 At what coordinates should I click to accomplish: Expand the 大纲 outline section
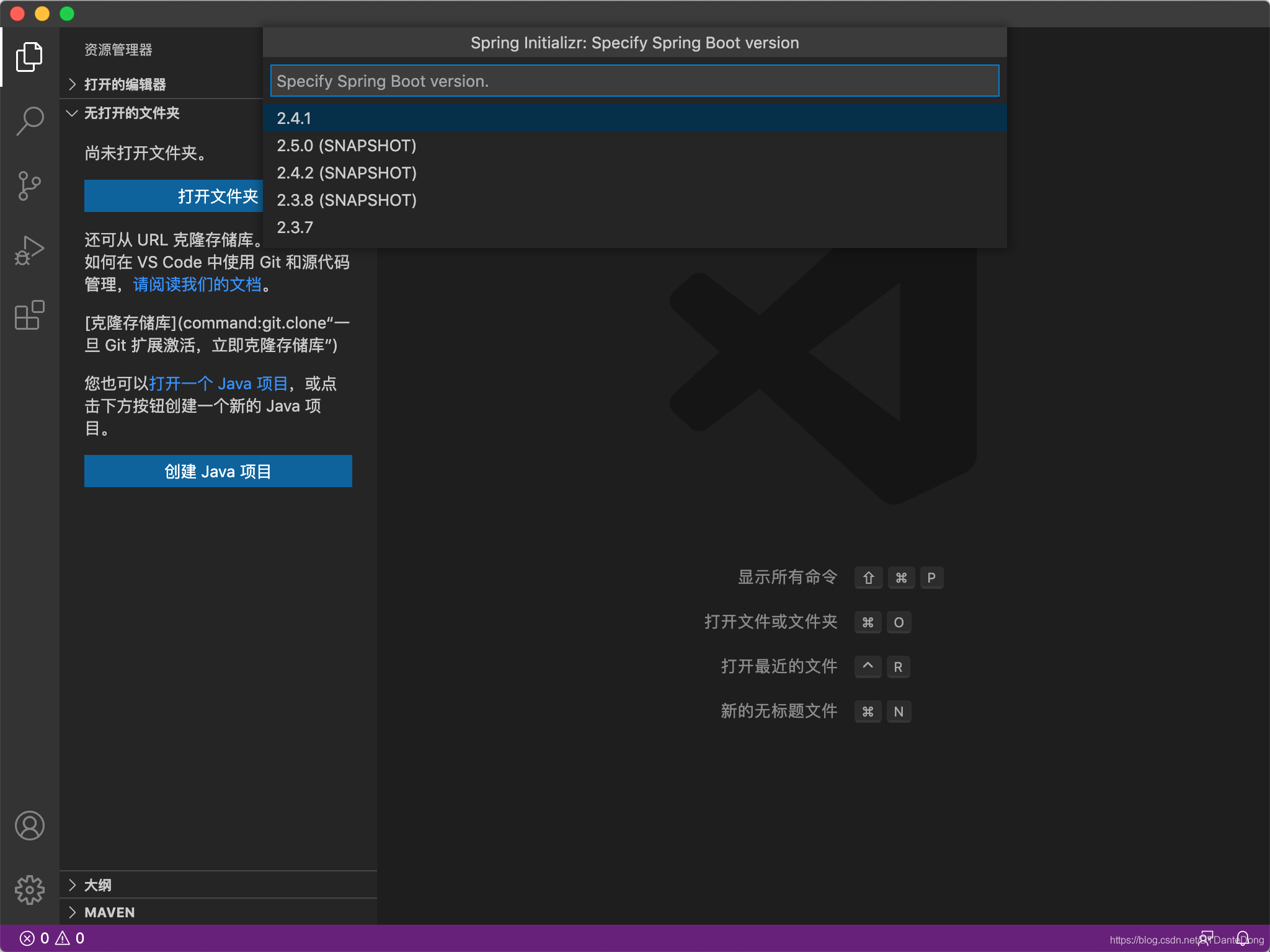pyautogui.click(x=218, y=885)
